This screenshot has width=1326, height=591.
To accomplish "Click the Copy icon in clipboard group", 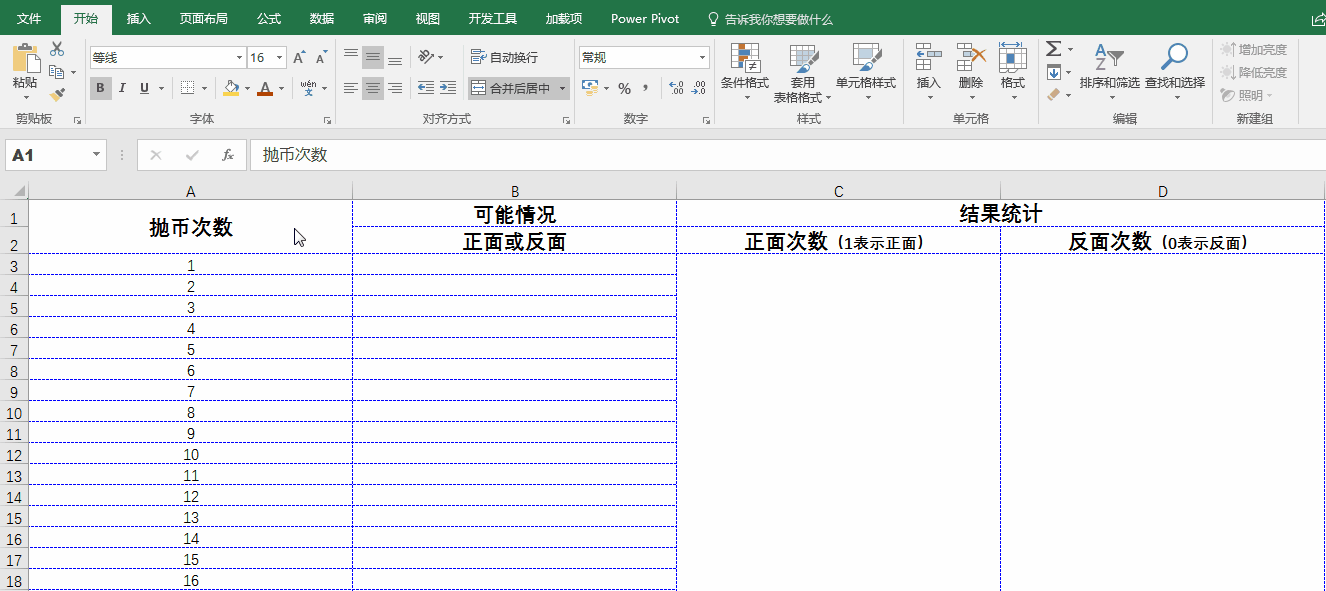I will click(x=57, y=72).
